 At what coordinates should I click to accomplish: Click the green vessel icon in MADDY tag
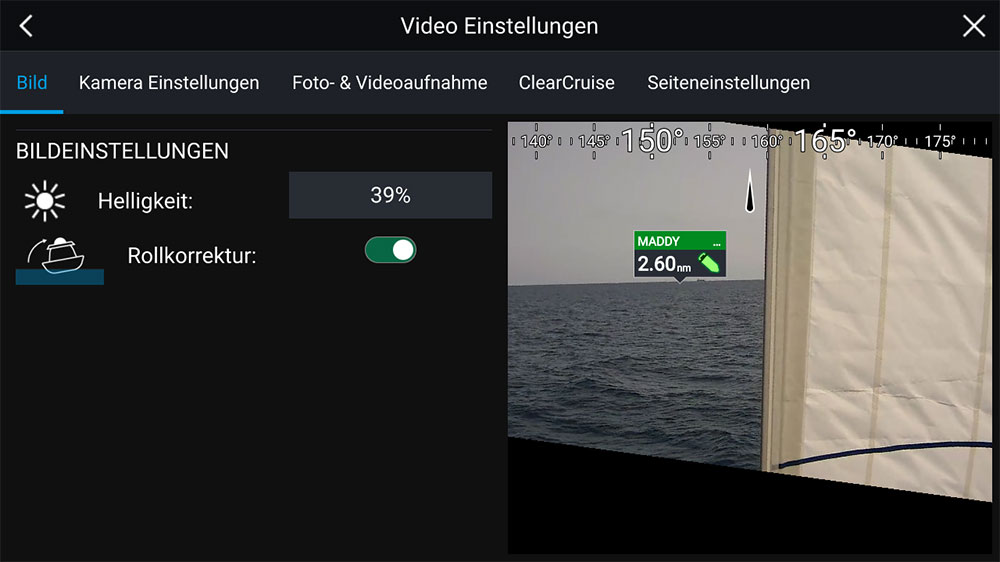[709, 263]
